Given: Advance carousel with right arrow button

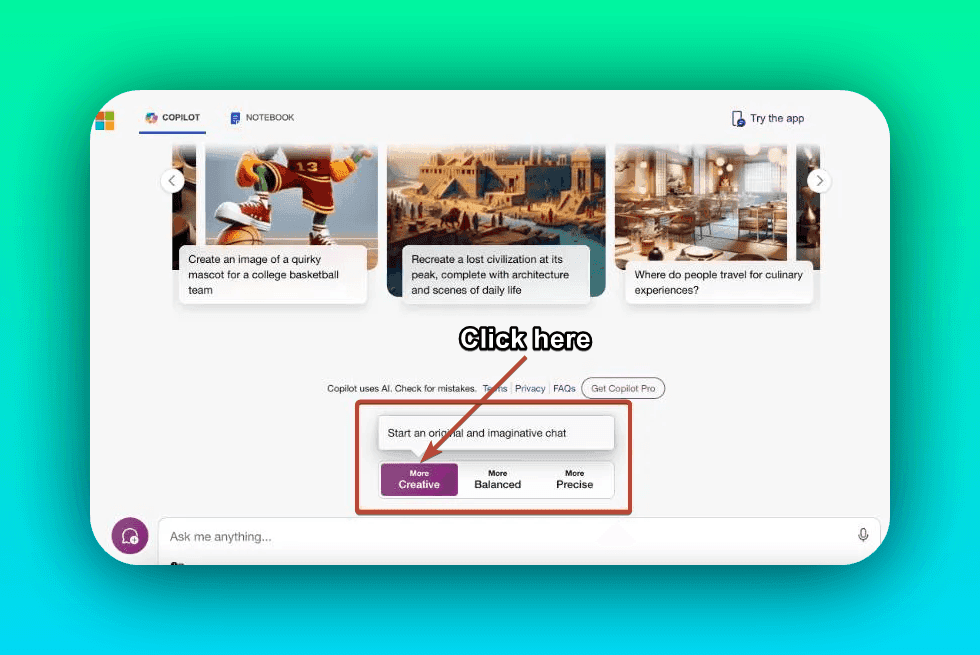Looking at the screenshot, I should coord(819,181).
